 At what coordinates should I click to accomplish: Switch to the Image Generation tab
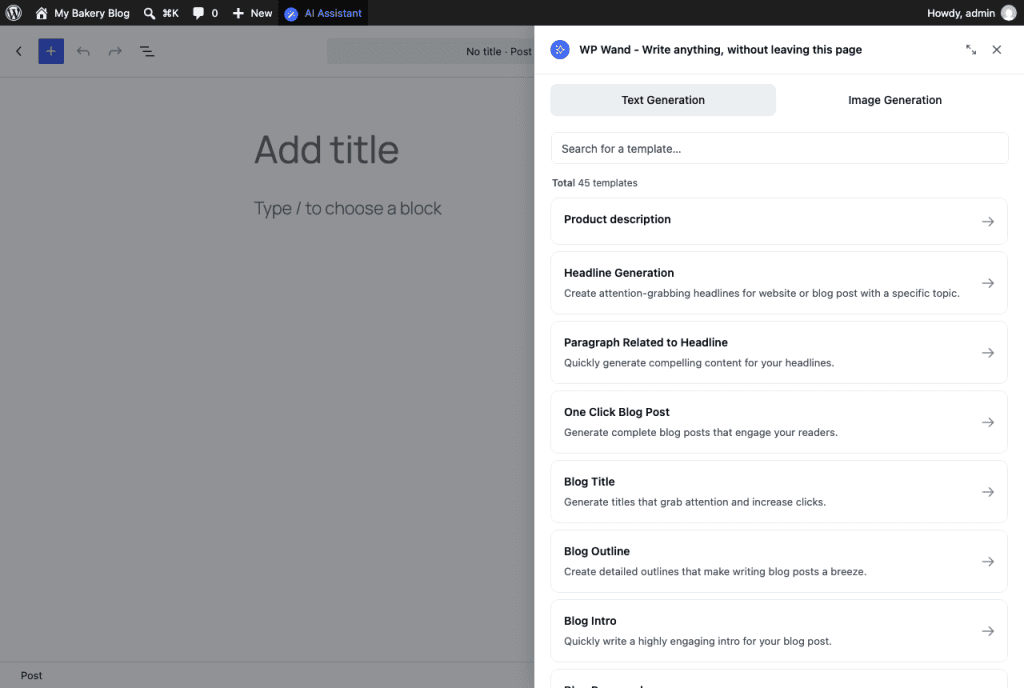pos(895,100)
